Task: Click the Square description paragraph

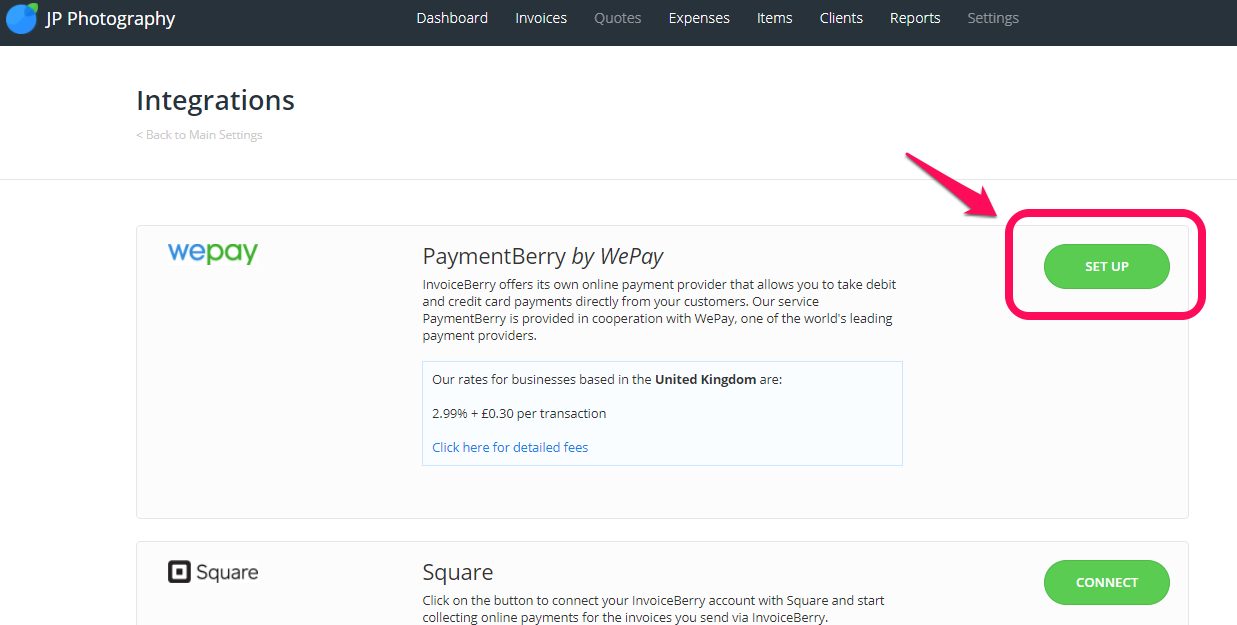Action: pyautogui.click(x=653, y=609)
